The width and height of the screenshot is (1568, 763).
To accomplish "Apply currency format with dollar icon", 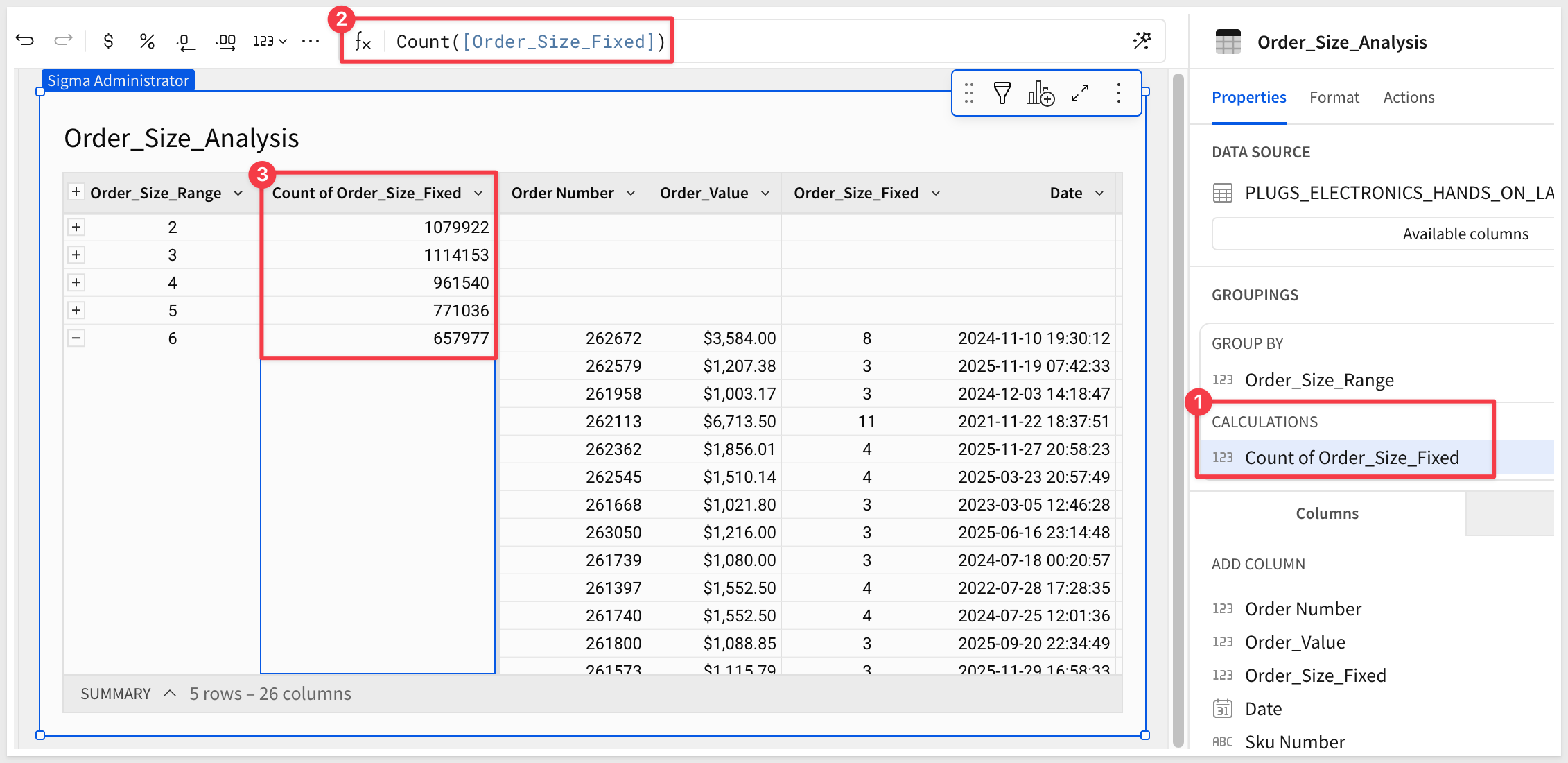I will [108, 41].
